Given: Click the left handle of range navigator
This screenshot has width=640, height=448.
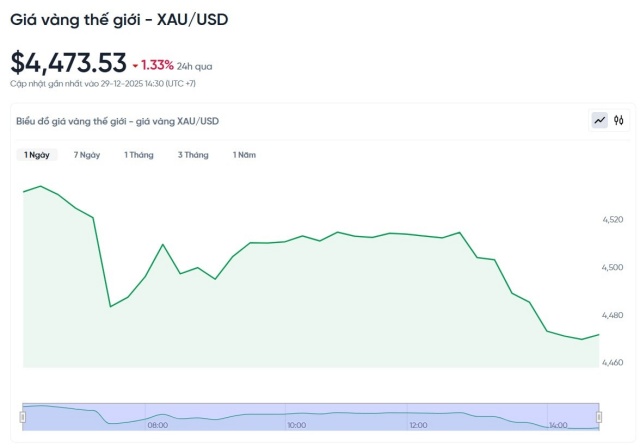Looking at the screenshot, I should coord(23,416).
